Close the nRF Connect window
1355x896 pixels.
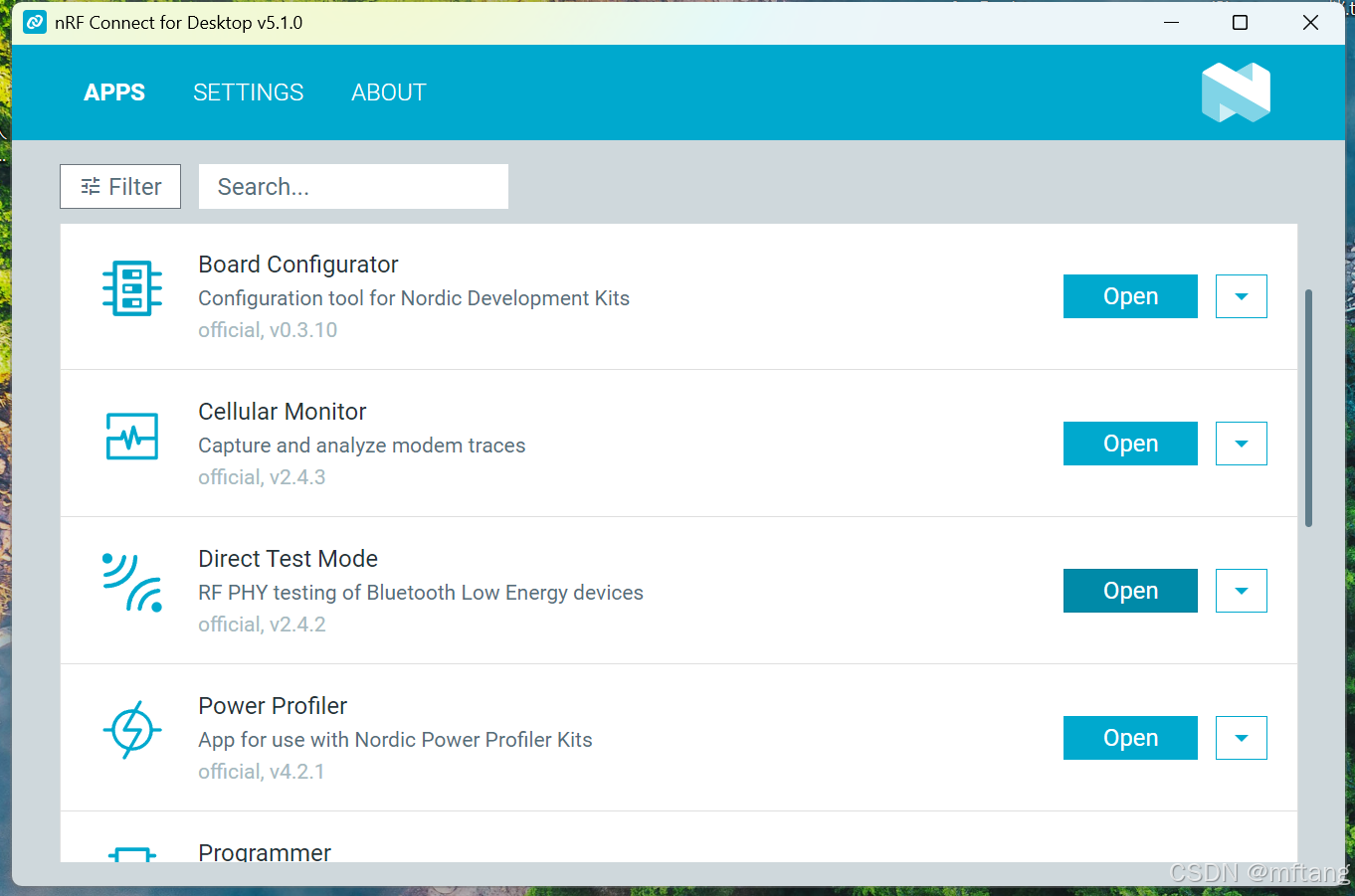tap(1310, 22)
